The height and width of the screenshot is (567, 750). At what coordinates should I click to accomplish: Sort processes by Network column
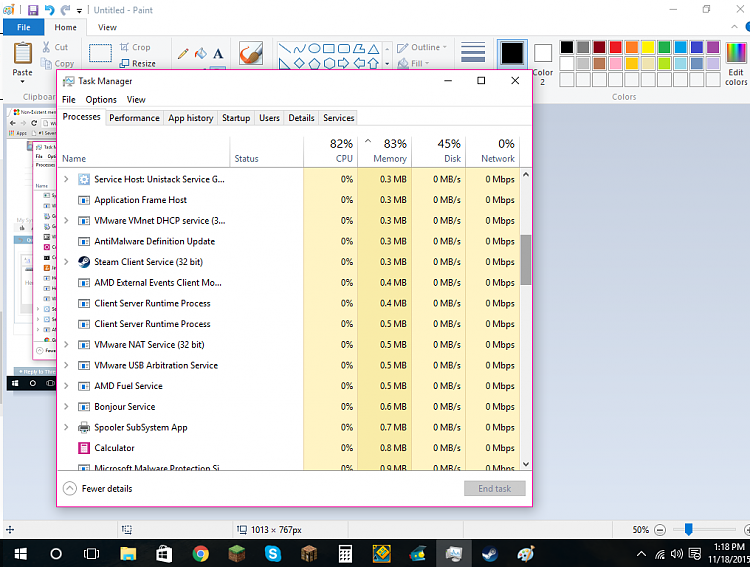(x=493, y=151)
